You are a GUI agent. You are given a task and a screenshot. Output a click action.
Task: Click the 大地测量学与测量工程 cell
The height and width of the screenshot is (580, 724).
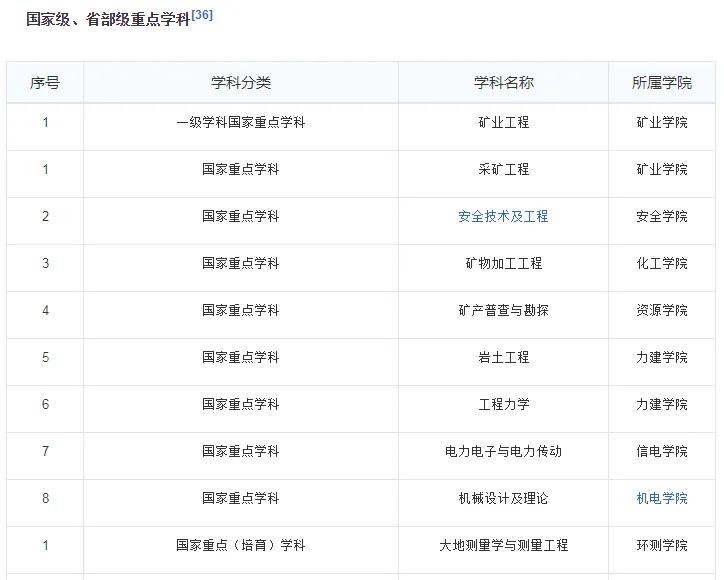[x=503, y=545]
